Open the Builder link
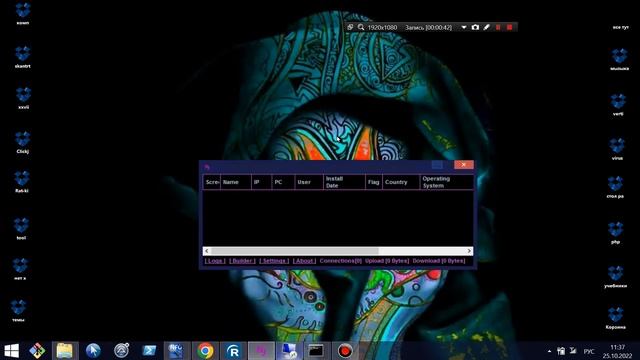640x360 pixels. coord(242,261)
